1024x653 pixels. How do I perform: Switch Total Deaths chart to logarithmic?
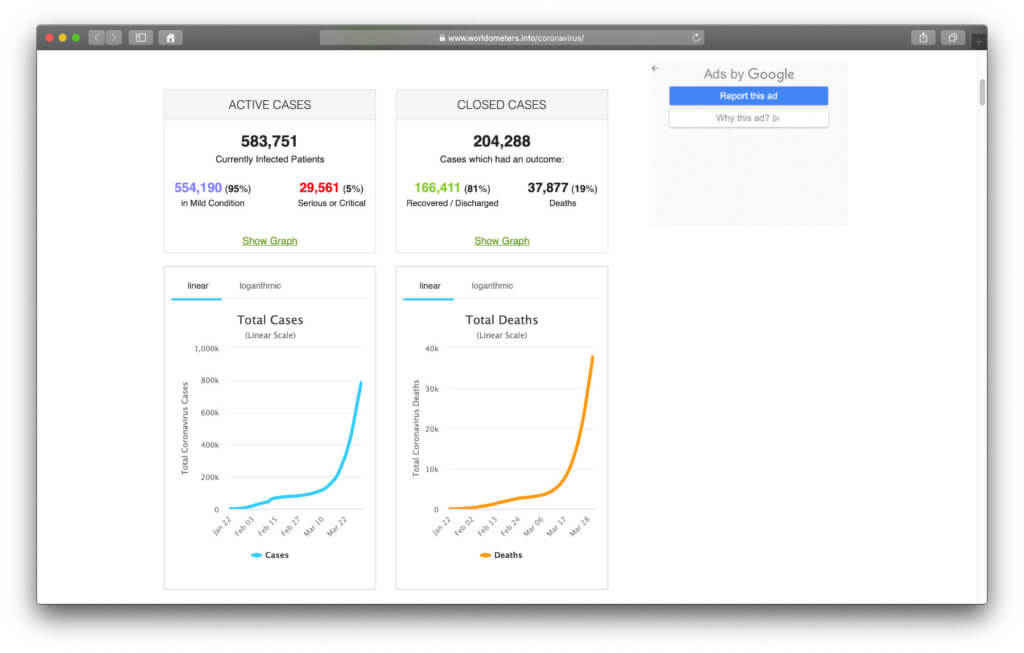coord(492,286)
